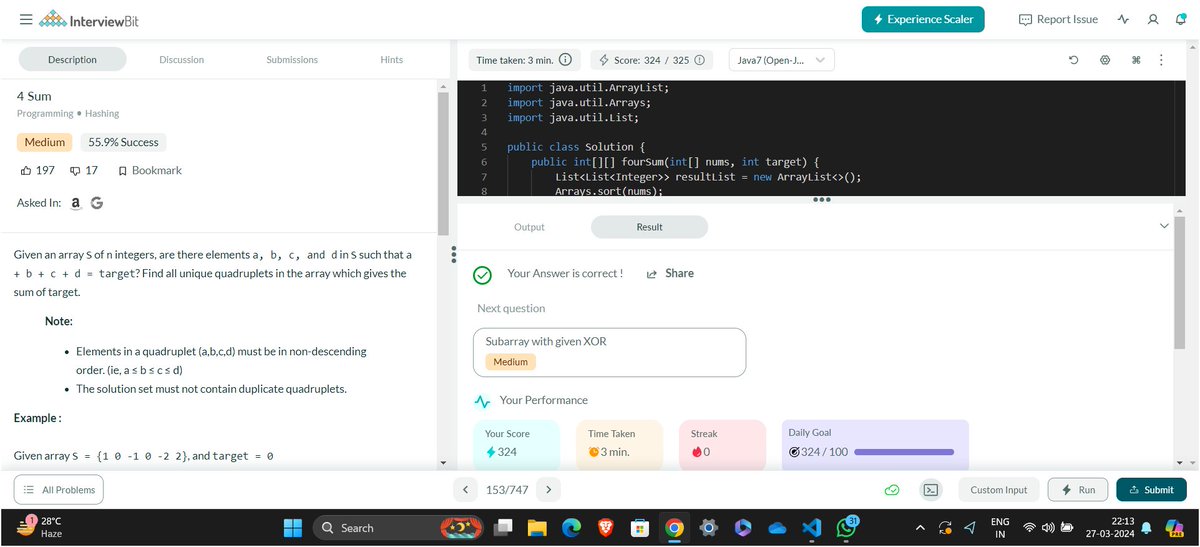Click the Windows taskbar search box
Image resolution: width=1200 pixels, height=547 pixels.
pos(397,528)
